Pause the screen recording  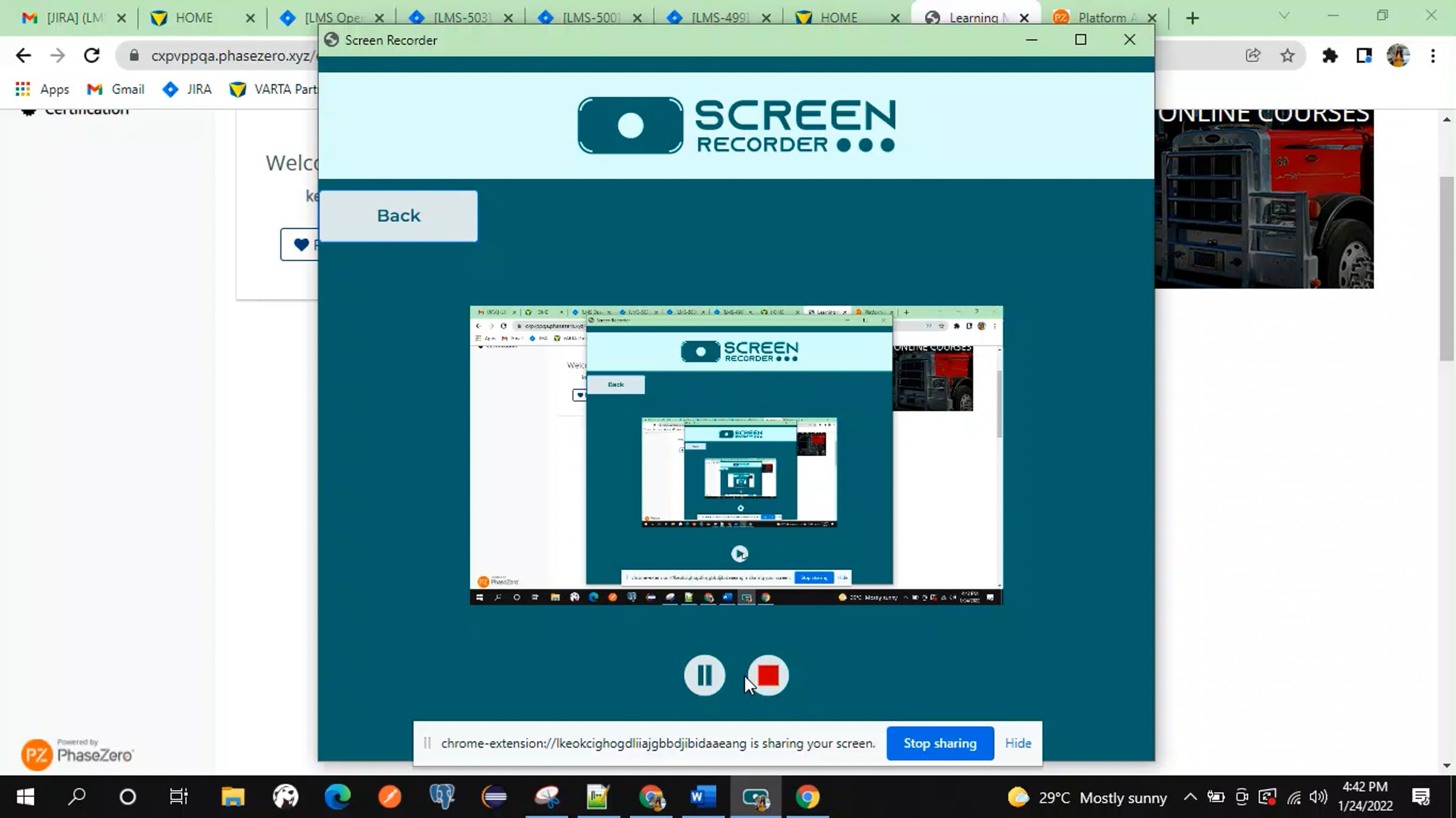704,675
